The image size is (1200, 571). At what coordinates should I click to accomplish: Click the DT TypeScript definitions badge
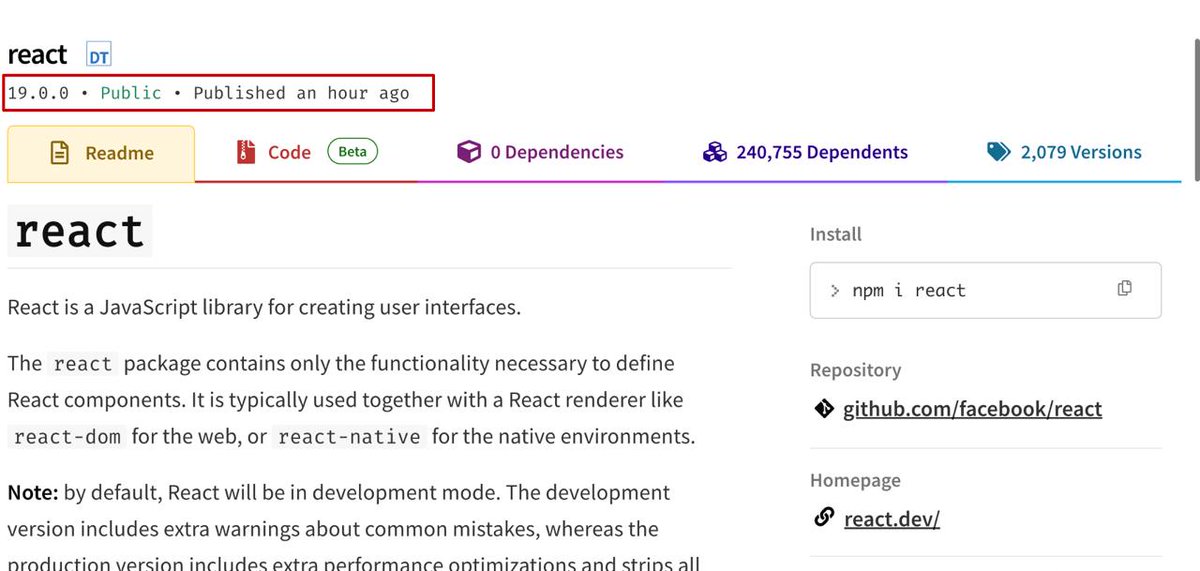99,56
